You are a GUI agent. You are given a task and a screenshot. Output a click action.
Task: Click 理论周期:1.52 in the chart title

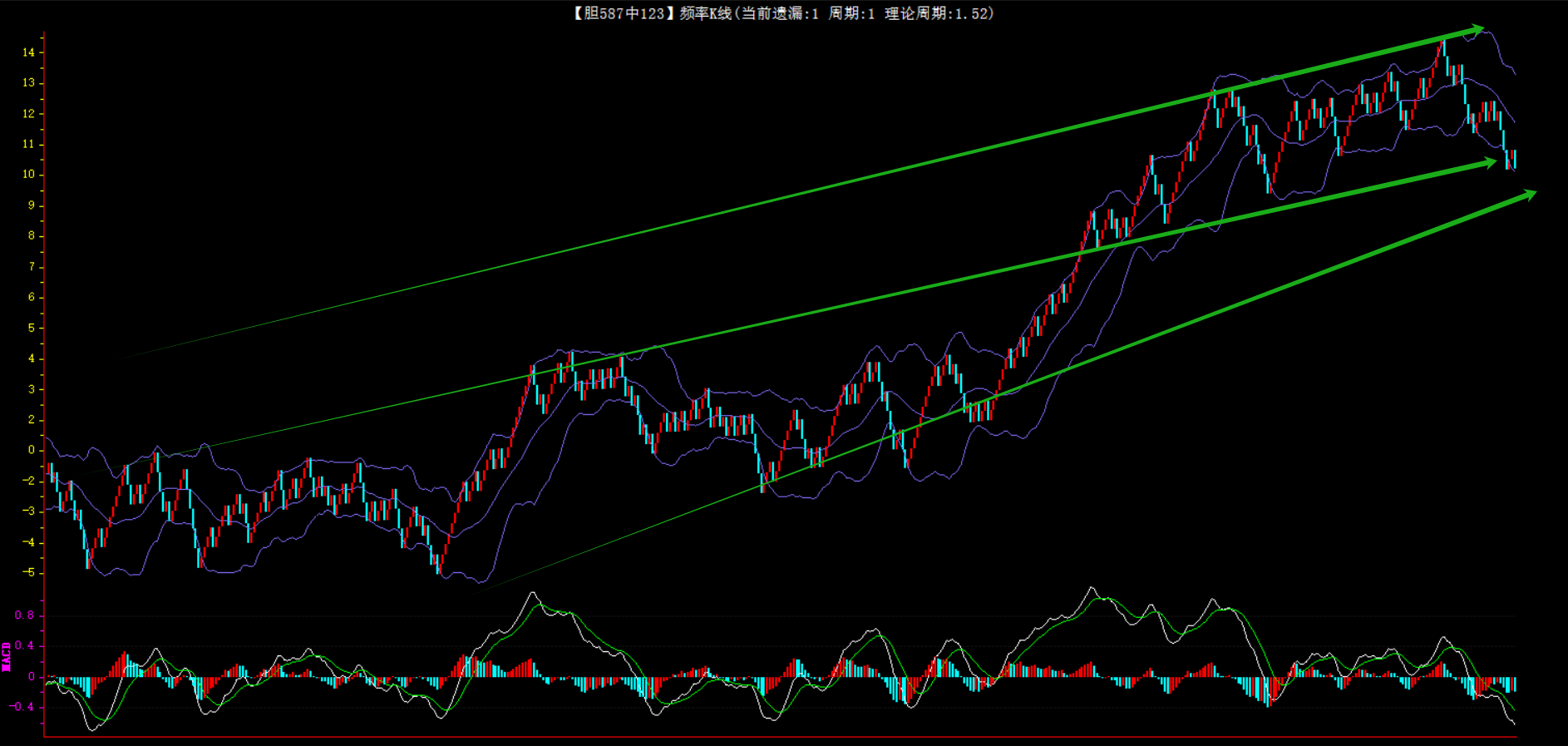938,13
